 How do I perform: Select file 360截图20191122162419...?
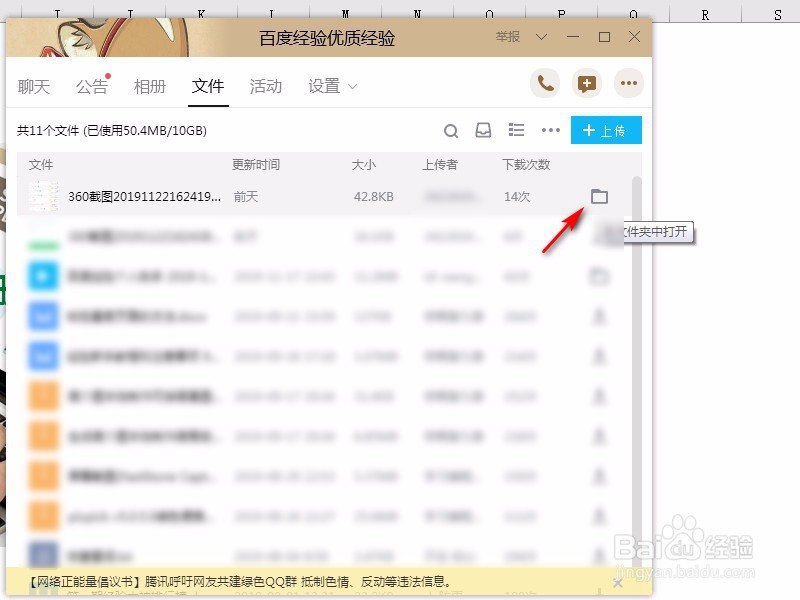pyautogui.click(x=144, y=196)
